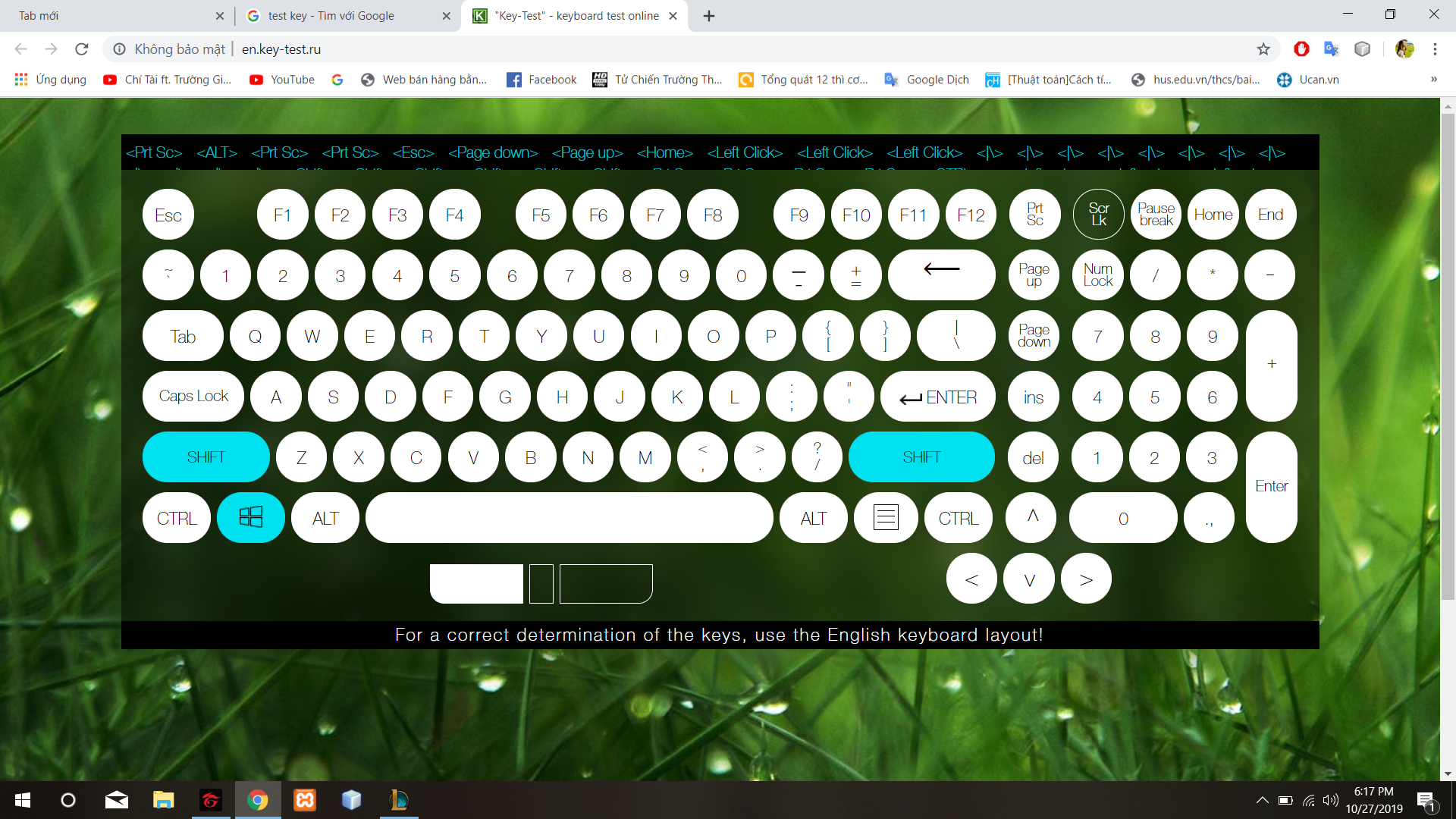The width and height of the screenshot is (1456, 819).
Task: Expand hidden bookmarks overflow chevron
Action: [x=1433, y=80]
